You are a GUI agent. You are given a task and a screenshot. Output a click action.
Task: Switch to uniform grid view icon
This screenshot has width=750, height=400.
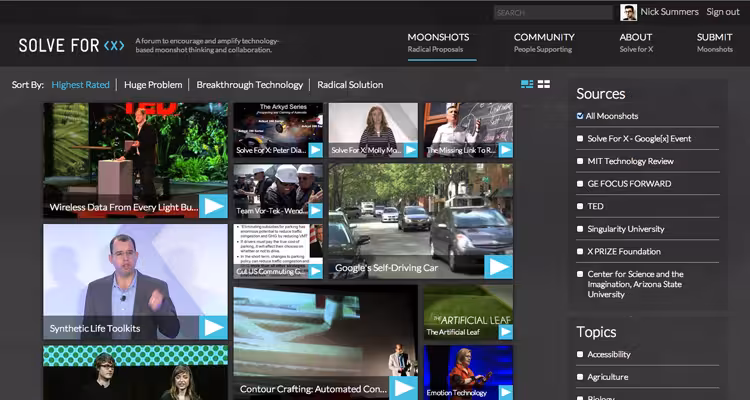544,84
